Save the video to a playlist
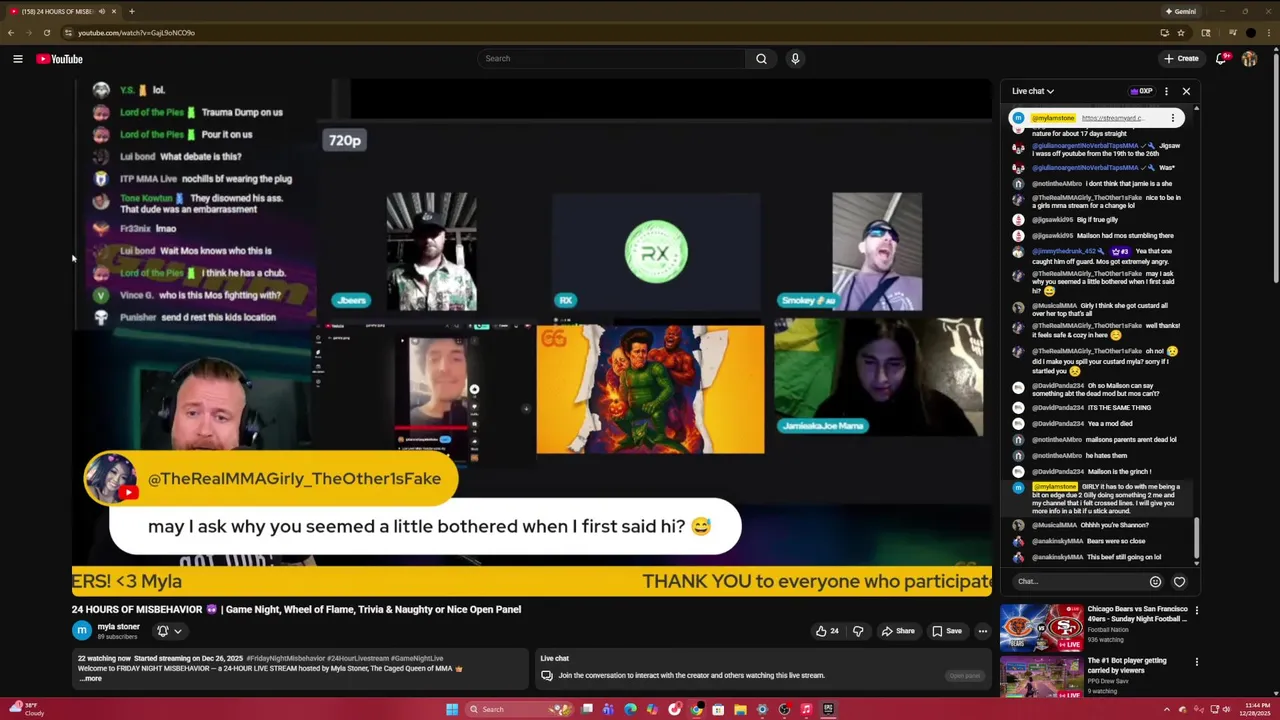 947,631
